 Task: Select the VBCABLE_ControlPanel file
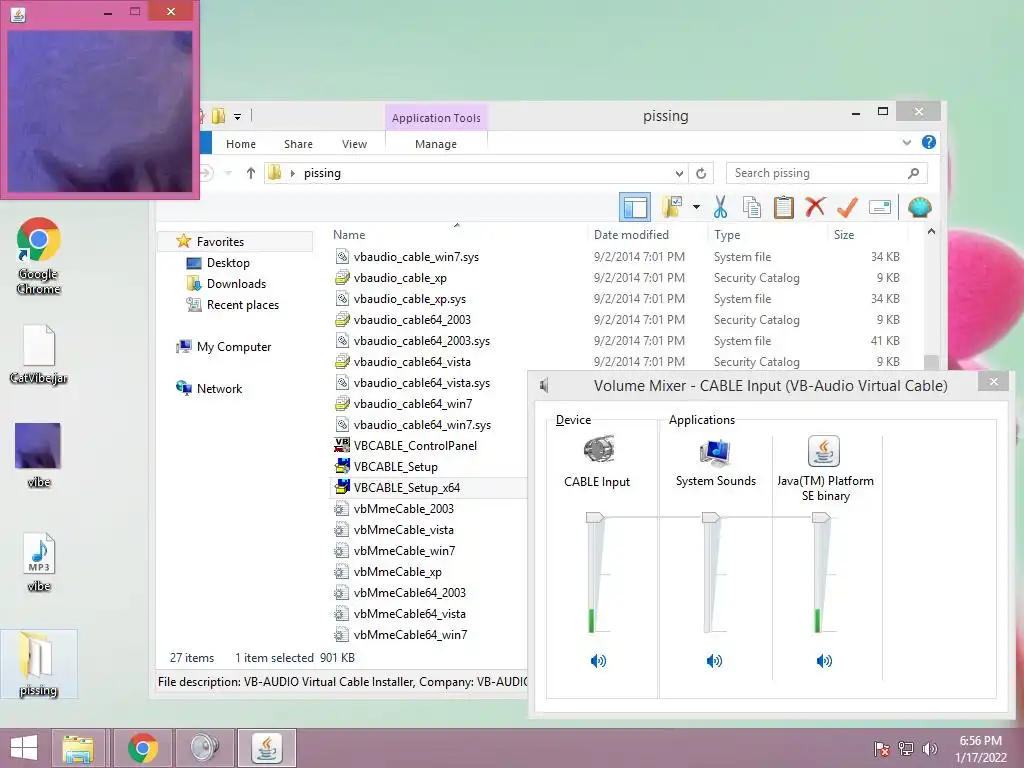coord(415,445)
